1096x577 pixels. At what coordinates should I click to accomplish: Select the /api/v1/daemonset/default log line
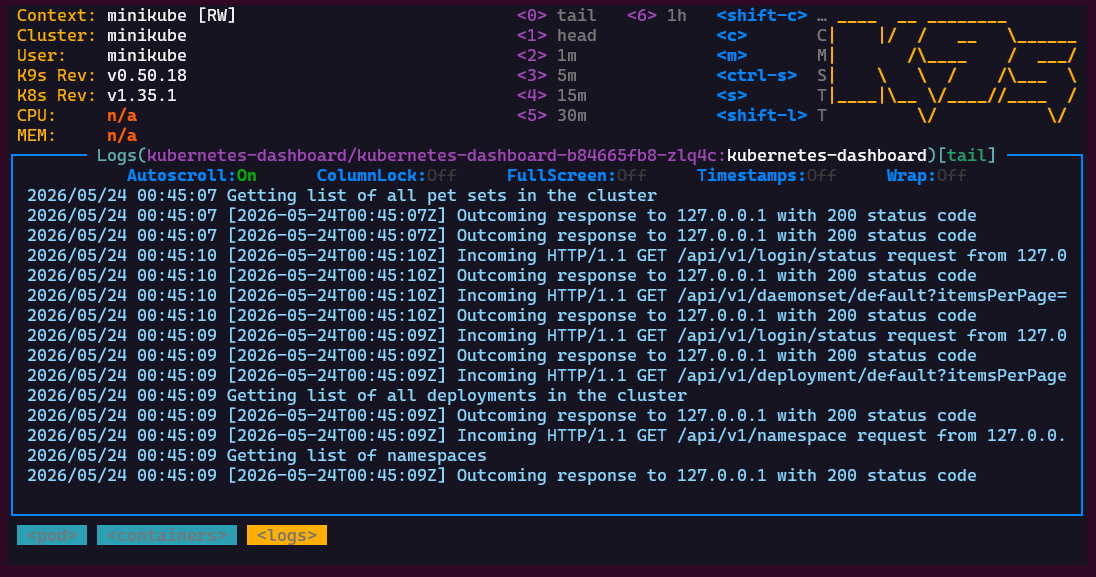click(x=547, y=295)
